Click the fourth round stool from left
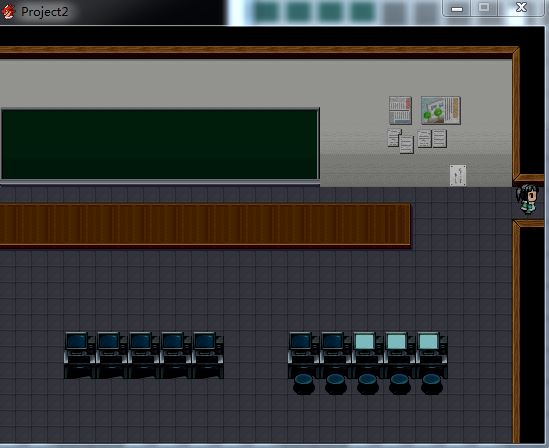Screen dimensions: 549x448 [x=400, y=384]
